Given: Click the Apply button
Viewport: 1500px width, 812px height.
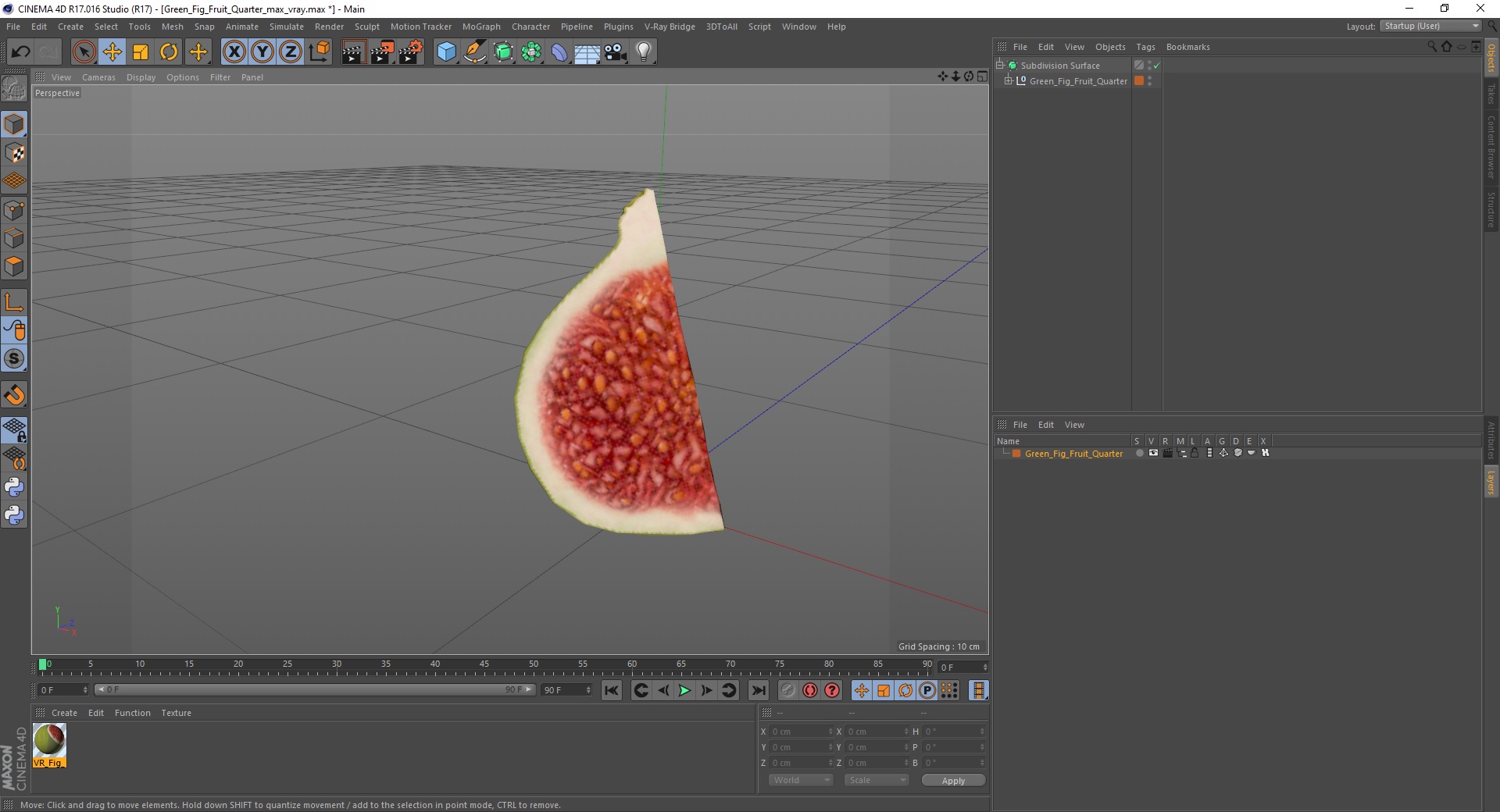Looking at the screenshot, I should pyautogui.click(x=953, y=781).
